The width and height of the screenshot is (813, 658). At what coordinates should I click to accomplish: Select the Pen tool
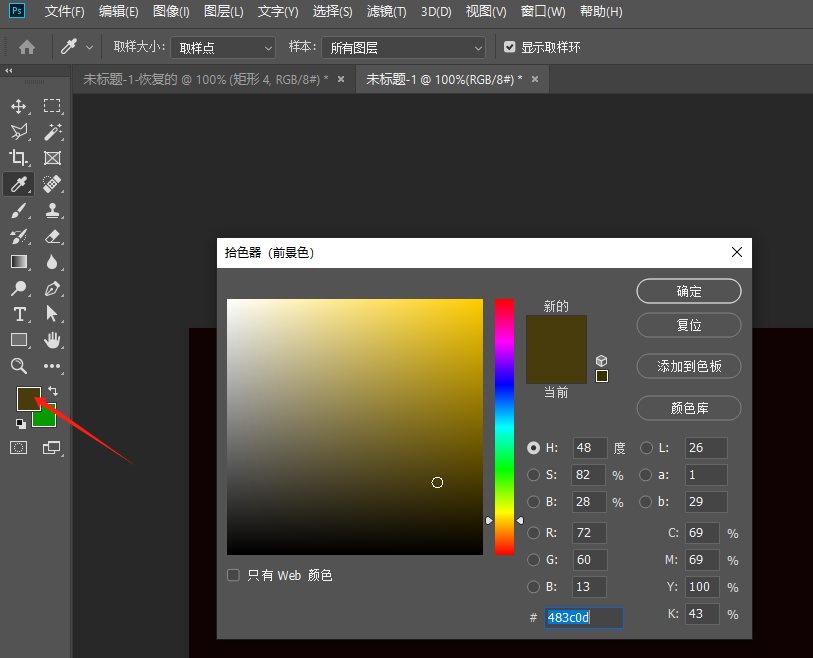(52, 288)
